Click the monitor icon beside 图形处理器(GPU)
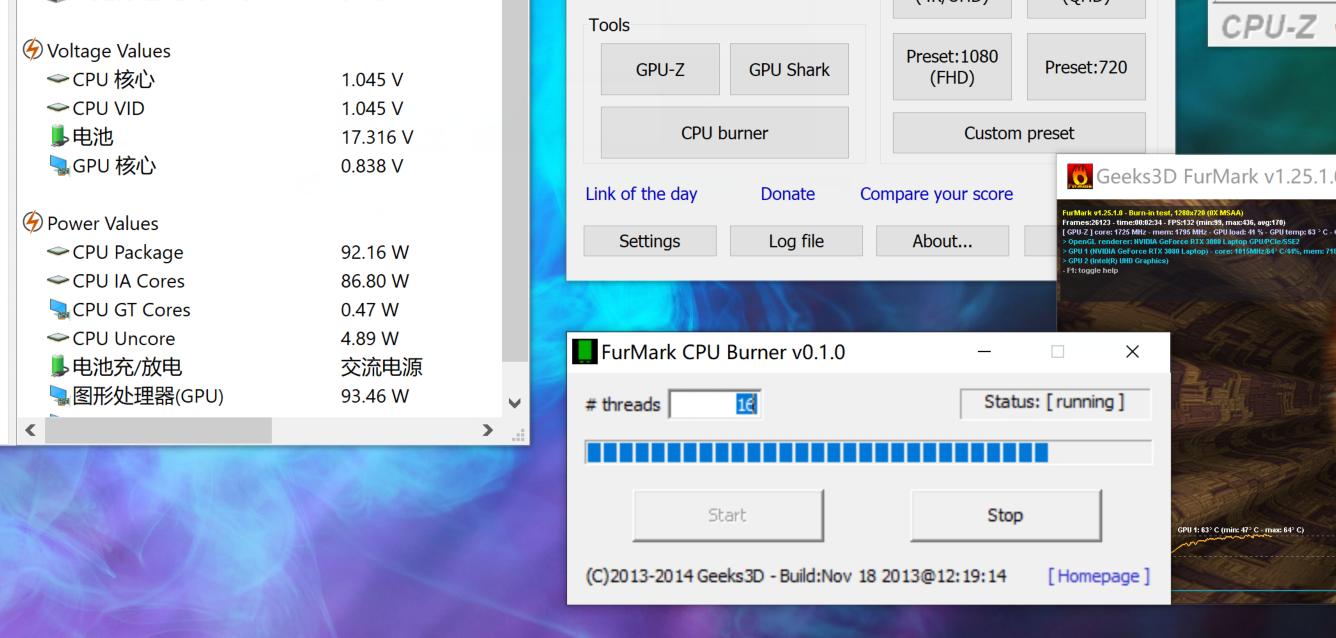Image resolution: width=1336 pixels, height=638 pixels. tap(59, 396)
